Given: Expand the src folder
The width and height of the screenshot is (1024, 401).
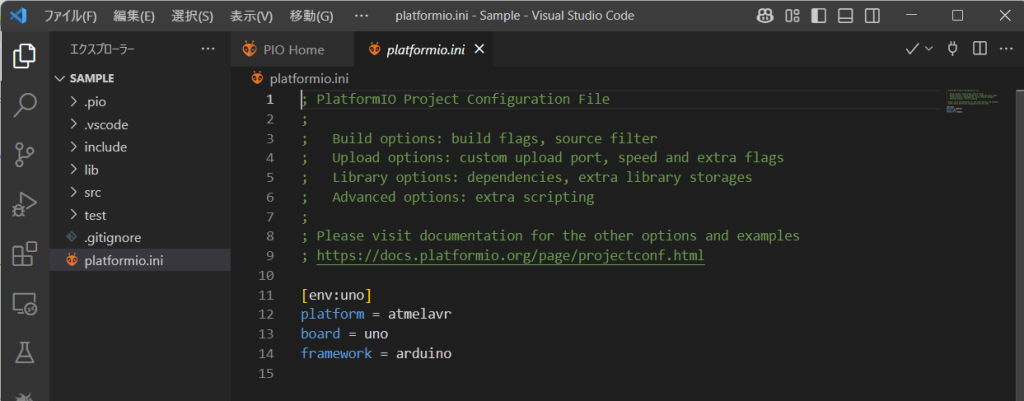Looking at the screenshot, I should pos(93,192).
